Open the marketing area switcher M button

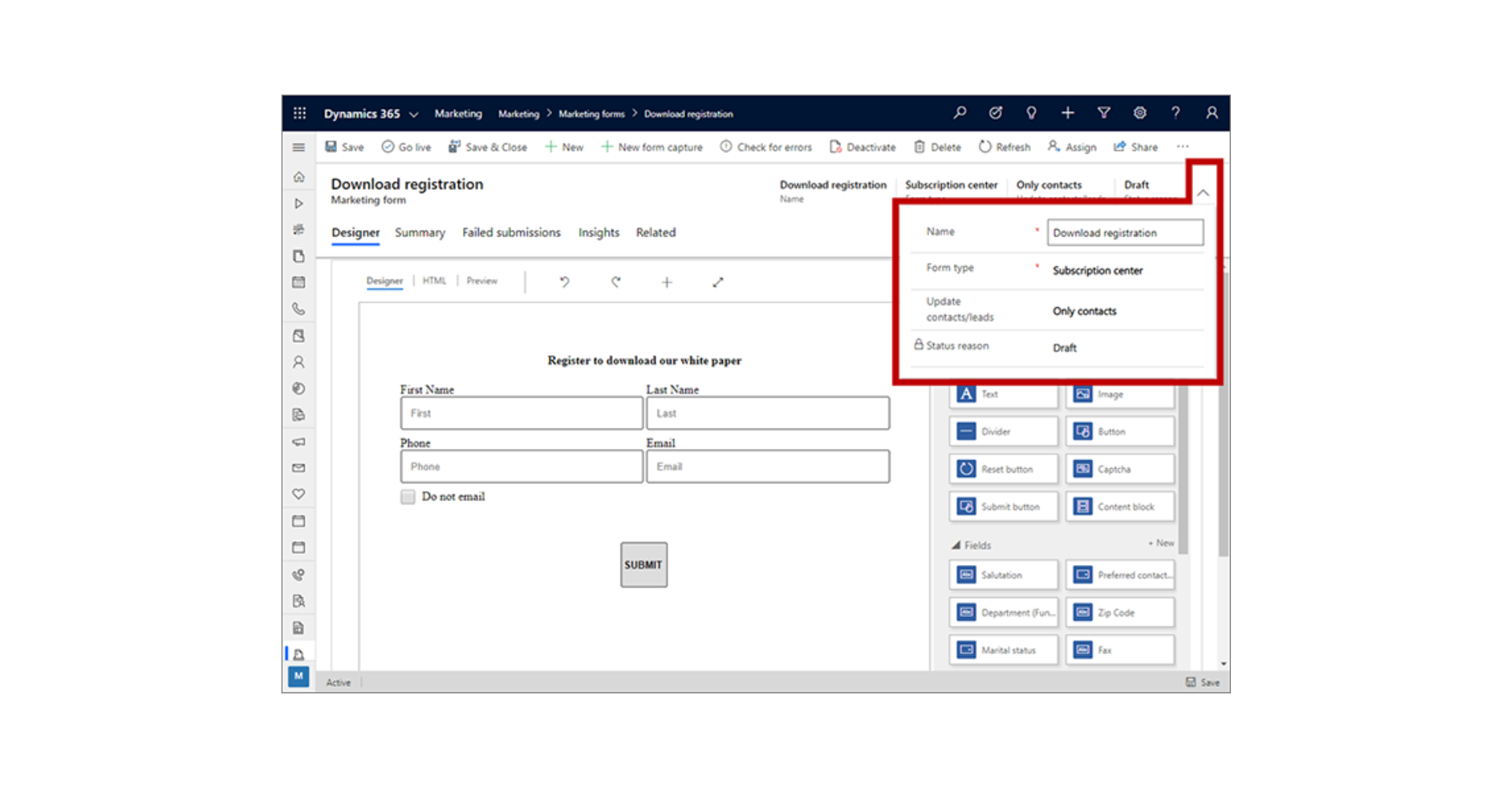(x=298, y=676)
